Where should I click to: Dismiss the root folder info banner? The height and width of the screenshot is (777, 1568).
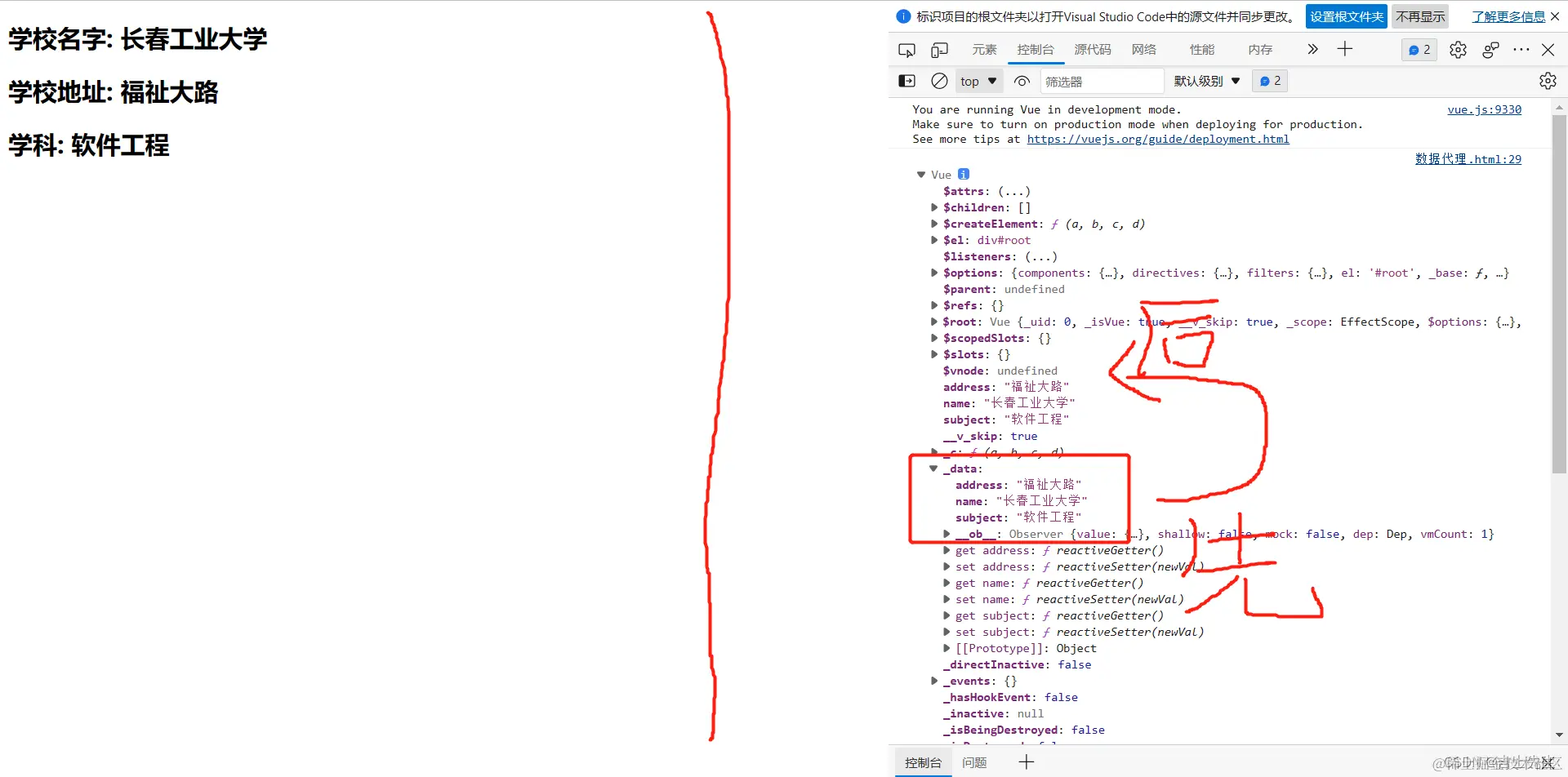click(x=1555, y=16)
